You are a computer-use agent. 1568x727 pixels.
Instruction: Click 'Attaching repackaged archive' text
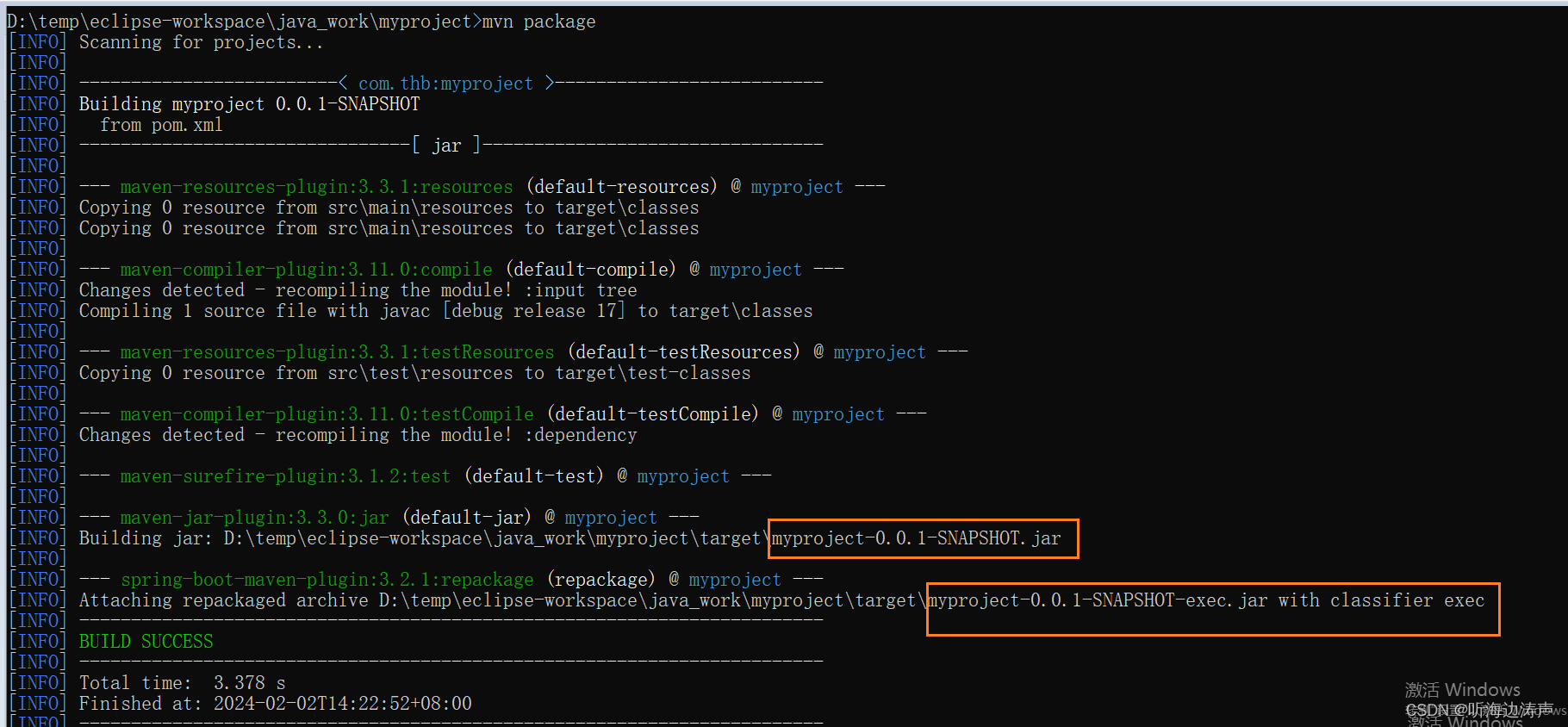click(x=223, y=600)
